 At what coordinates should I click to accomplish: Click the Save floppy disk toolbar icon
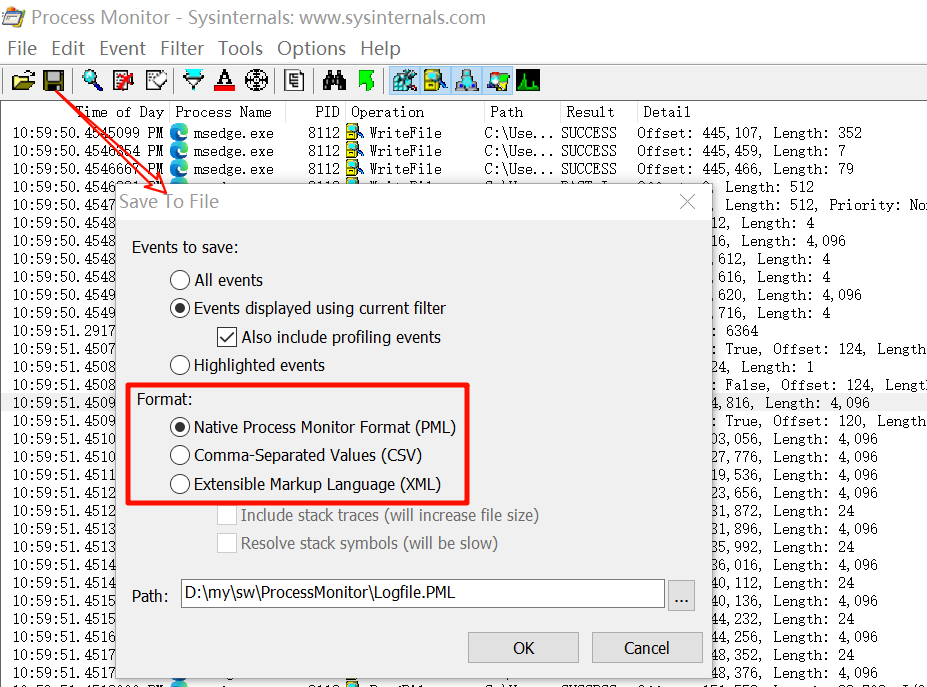coord(54,80)
